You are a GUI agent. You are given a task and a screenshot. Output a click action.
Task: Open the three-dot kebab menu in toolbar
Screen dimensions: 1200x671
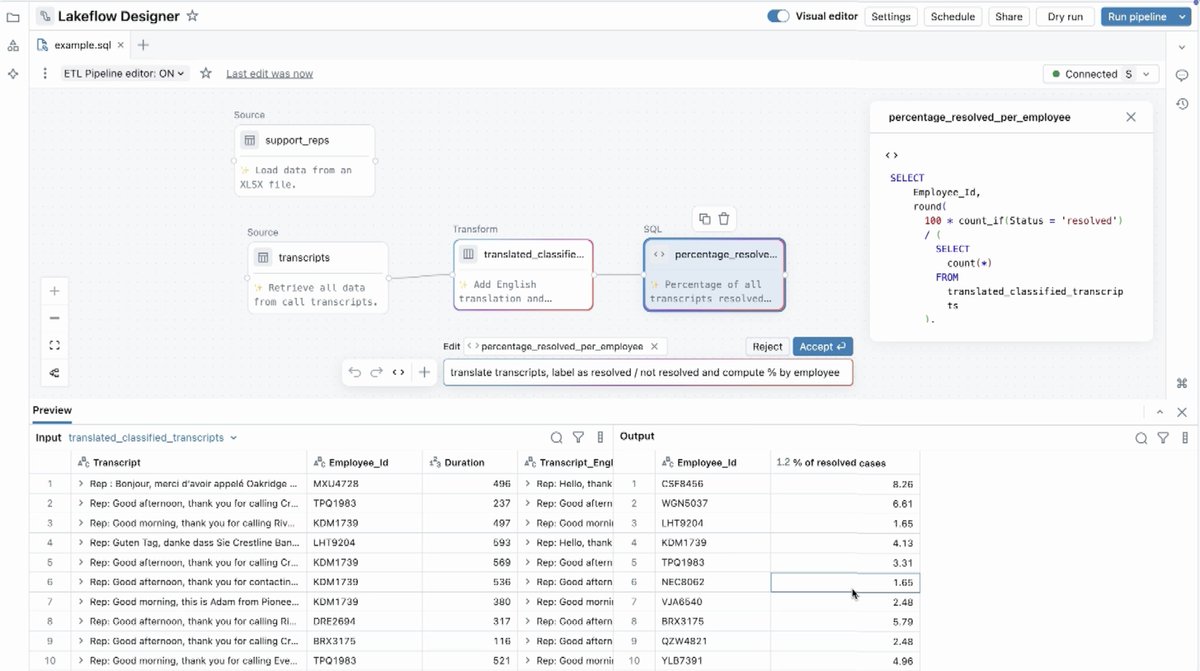(45, 73)
